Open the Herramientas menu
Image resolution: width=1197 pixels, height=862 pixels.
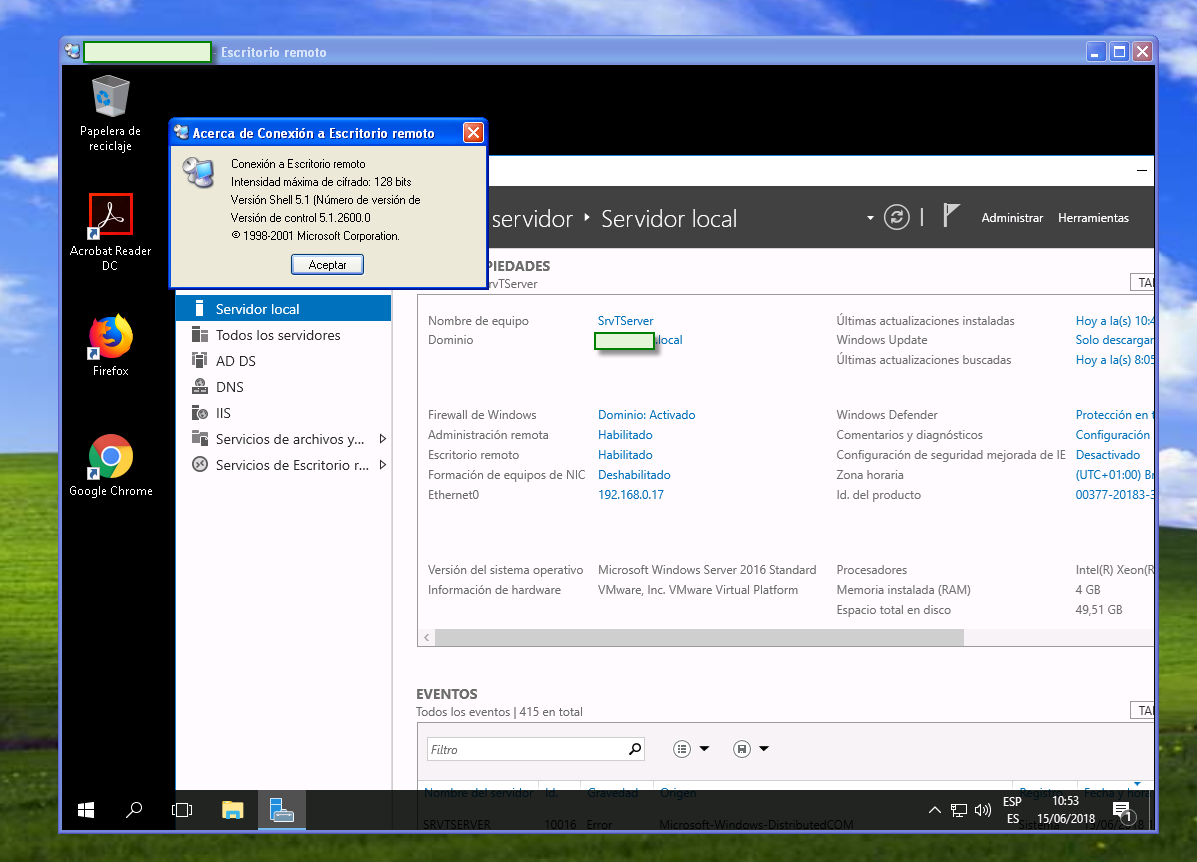click(1093, 218)
